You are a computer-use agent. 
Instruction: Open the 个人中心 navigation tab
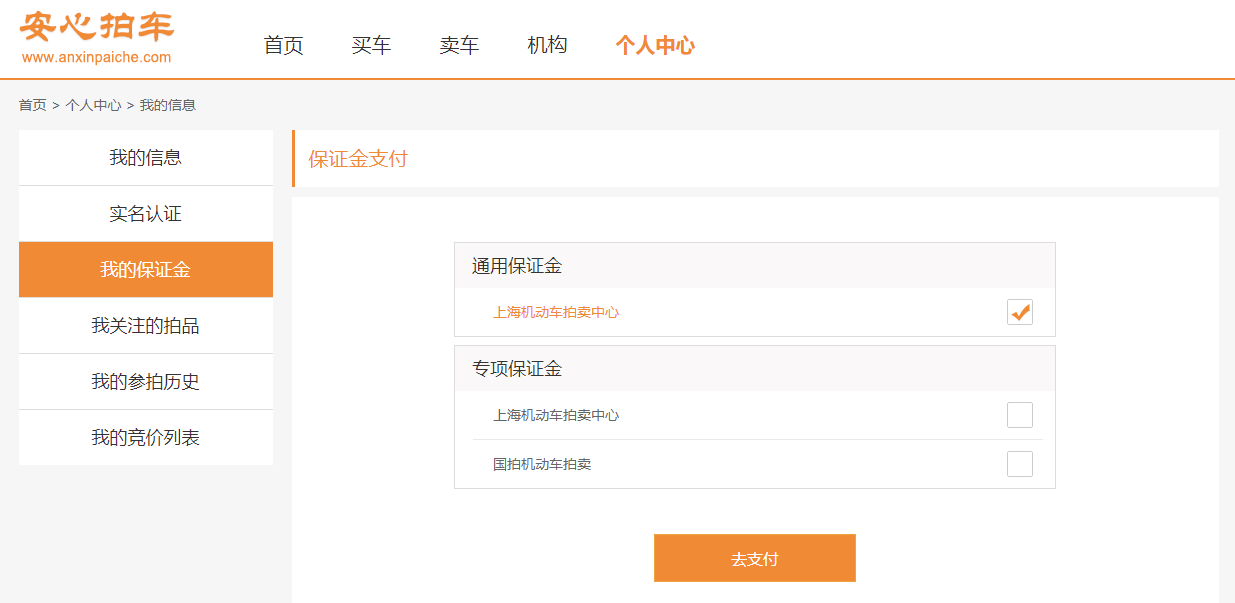point(655,45)
